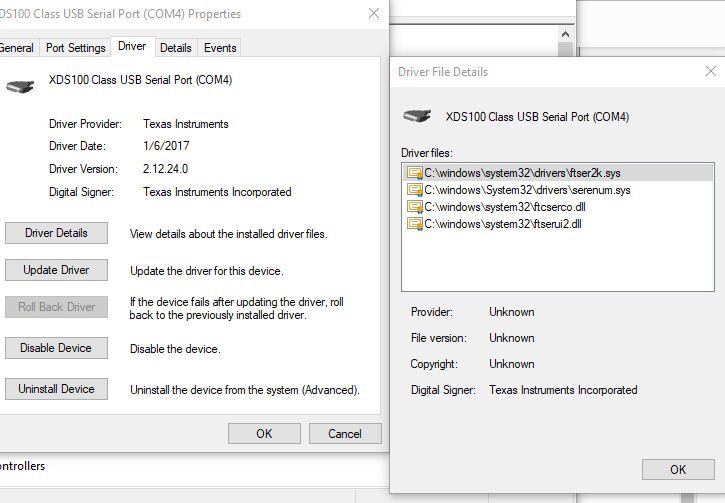This screenshot has width=725, height=503.
Task: Close the COM4 Properties window
Action: point(374,13)
